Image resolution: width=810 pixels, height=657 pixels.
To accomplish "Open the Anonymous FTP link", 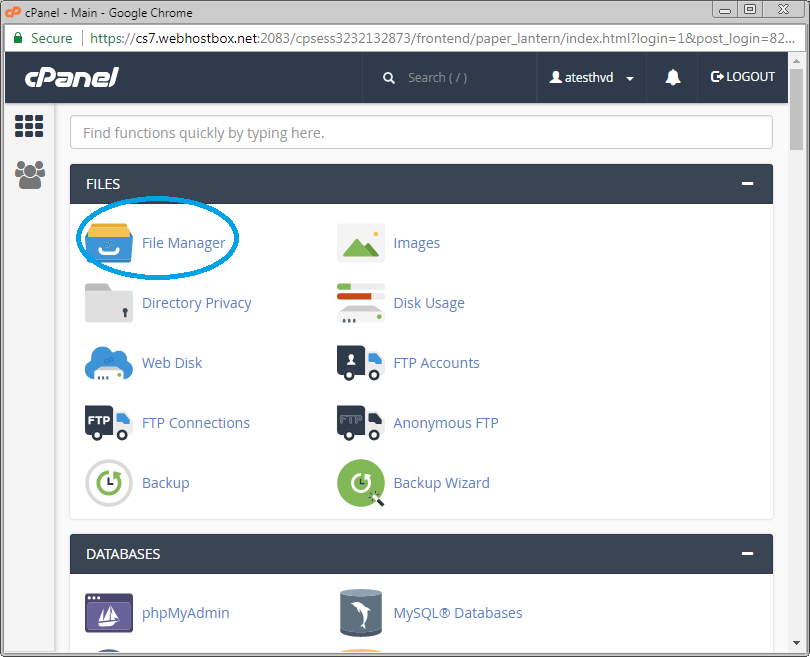I will click(x=446, y=423).
